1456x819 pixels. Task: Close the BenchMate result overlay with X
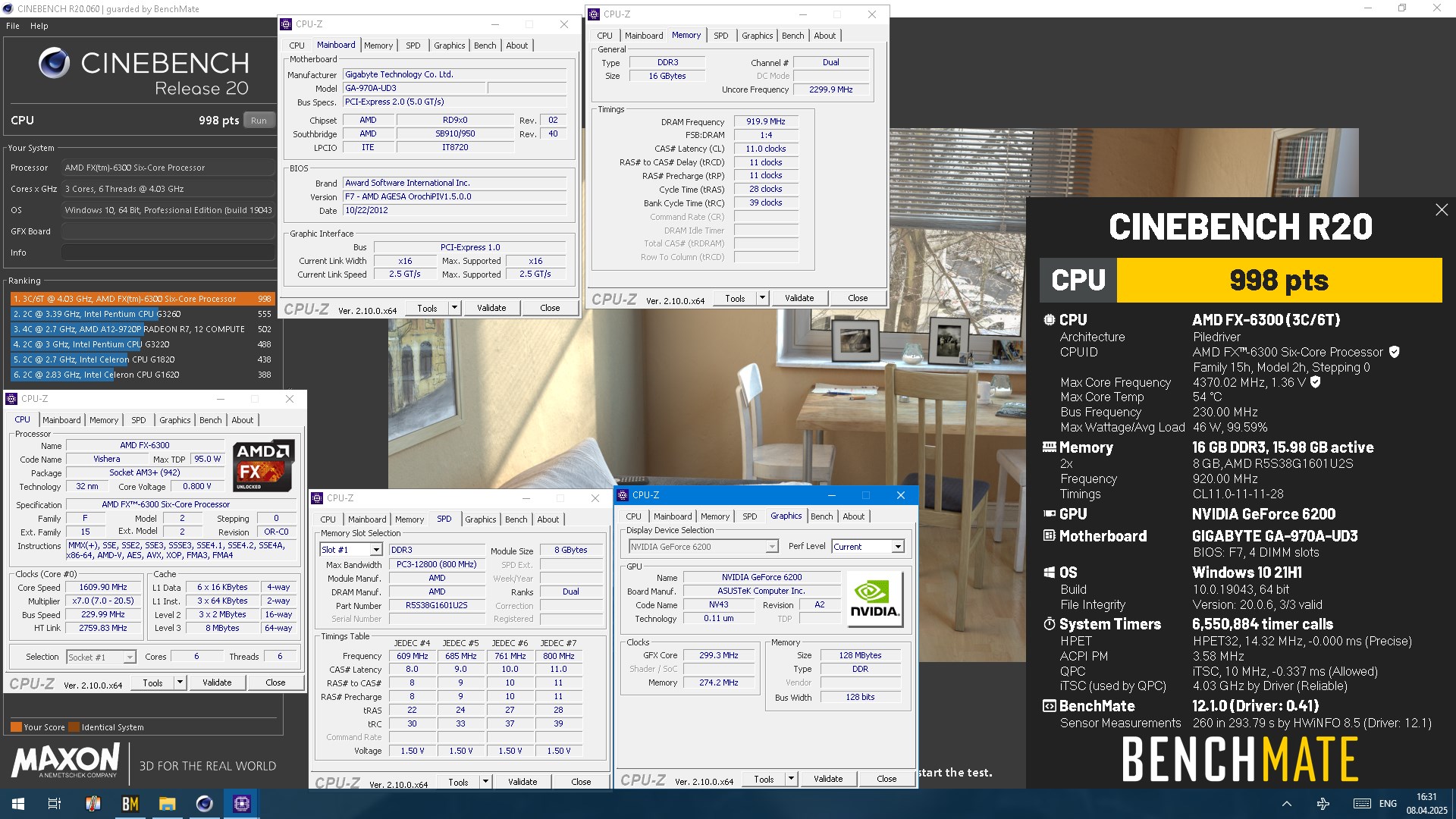coord(1442,210)
